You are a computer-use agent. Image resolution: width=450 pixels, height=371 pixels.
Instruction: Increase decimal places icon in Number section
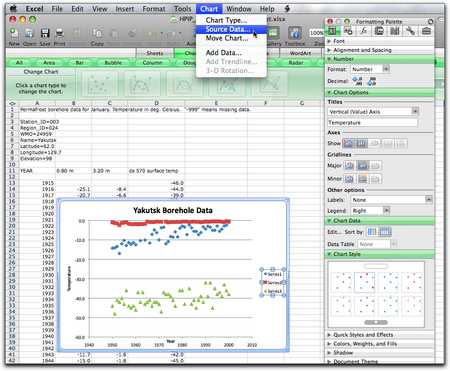point(357,81)
